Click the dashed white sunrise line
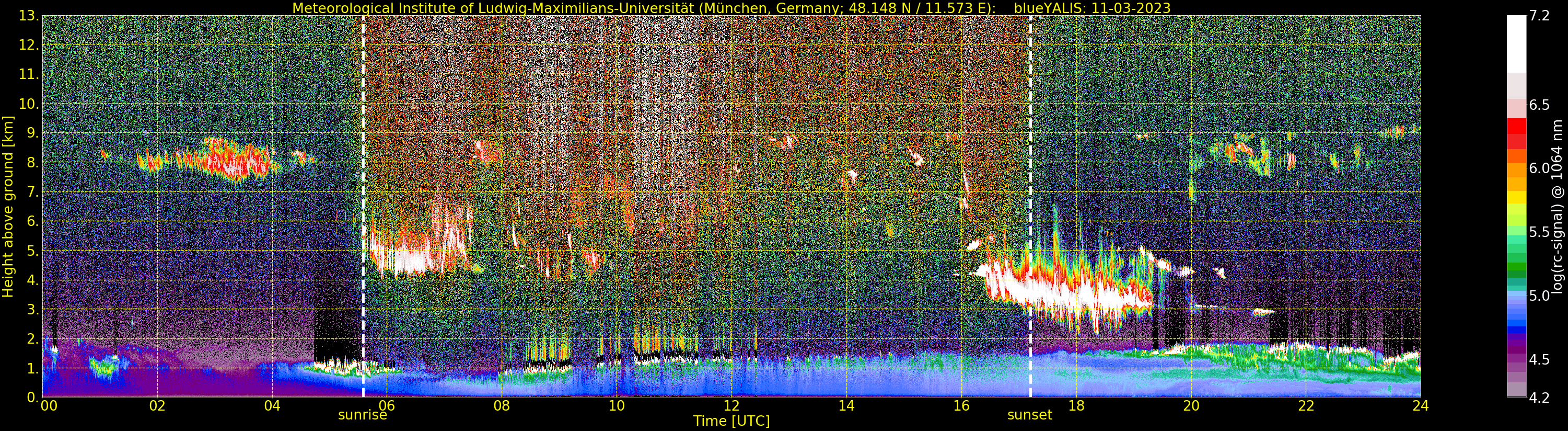Viewport: 1568px width, 431px height. [x=363, y=206]
